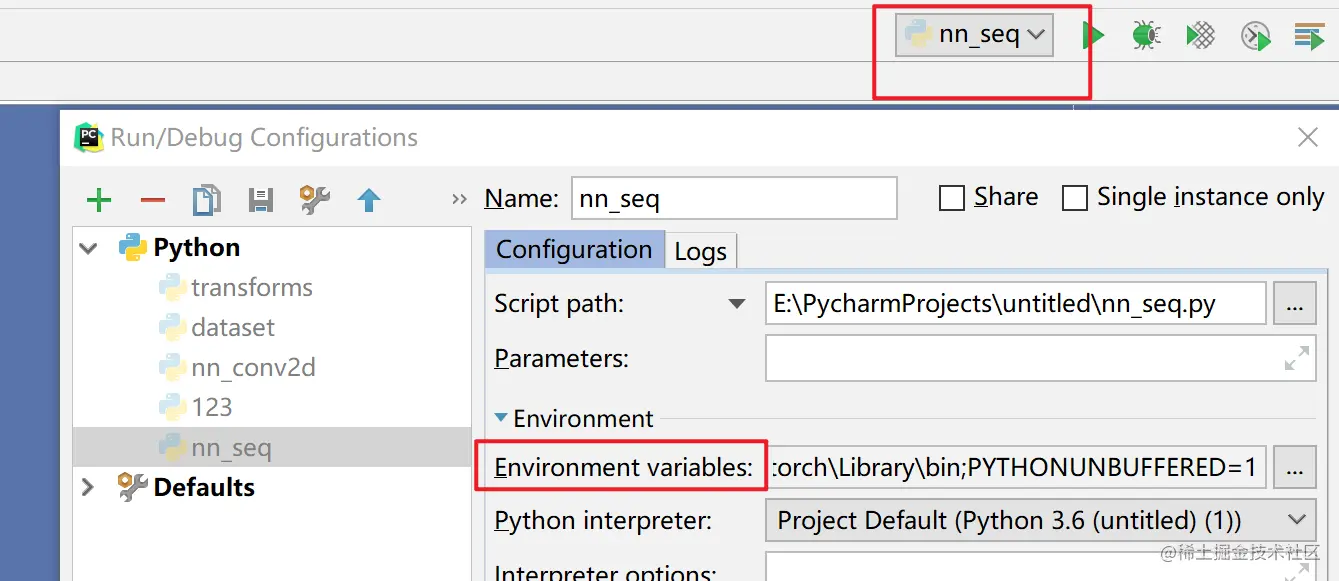This screenshot has height=581, width=1339.
Task: Collapse the Environment section
Action: pos(501,418)
